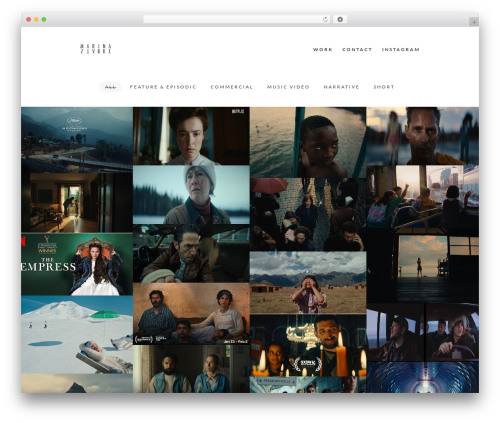The width and height of the screenshot is (500, 423).
Task: Open the silhouette at sunset doorway thumbnail
Action: (423, 266)
